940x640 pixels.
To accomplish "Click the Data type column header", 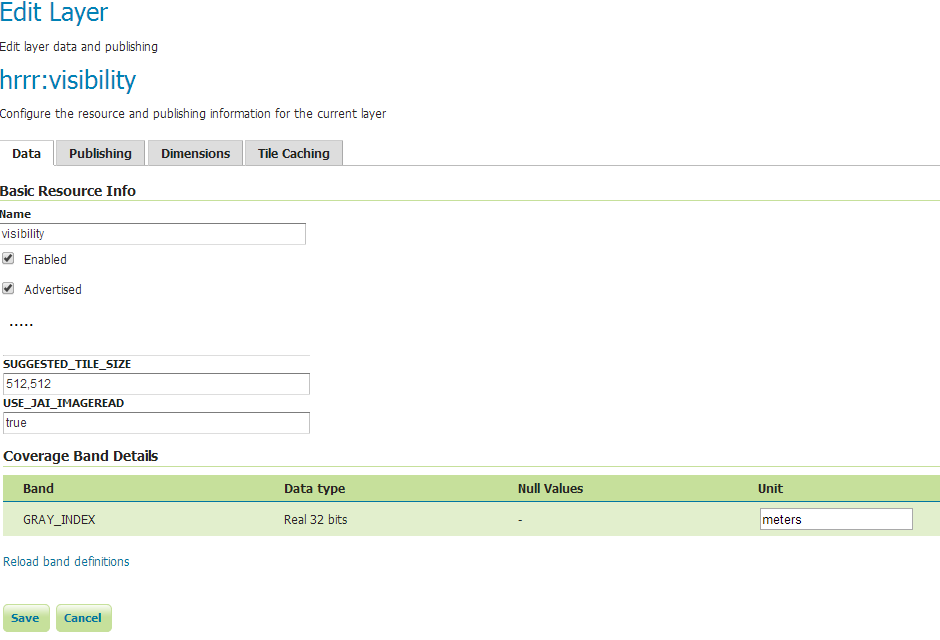I will 315,488.
